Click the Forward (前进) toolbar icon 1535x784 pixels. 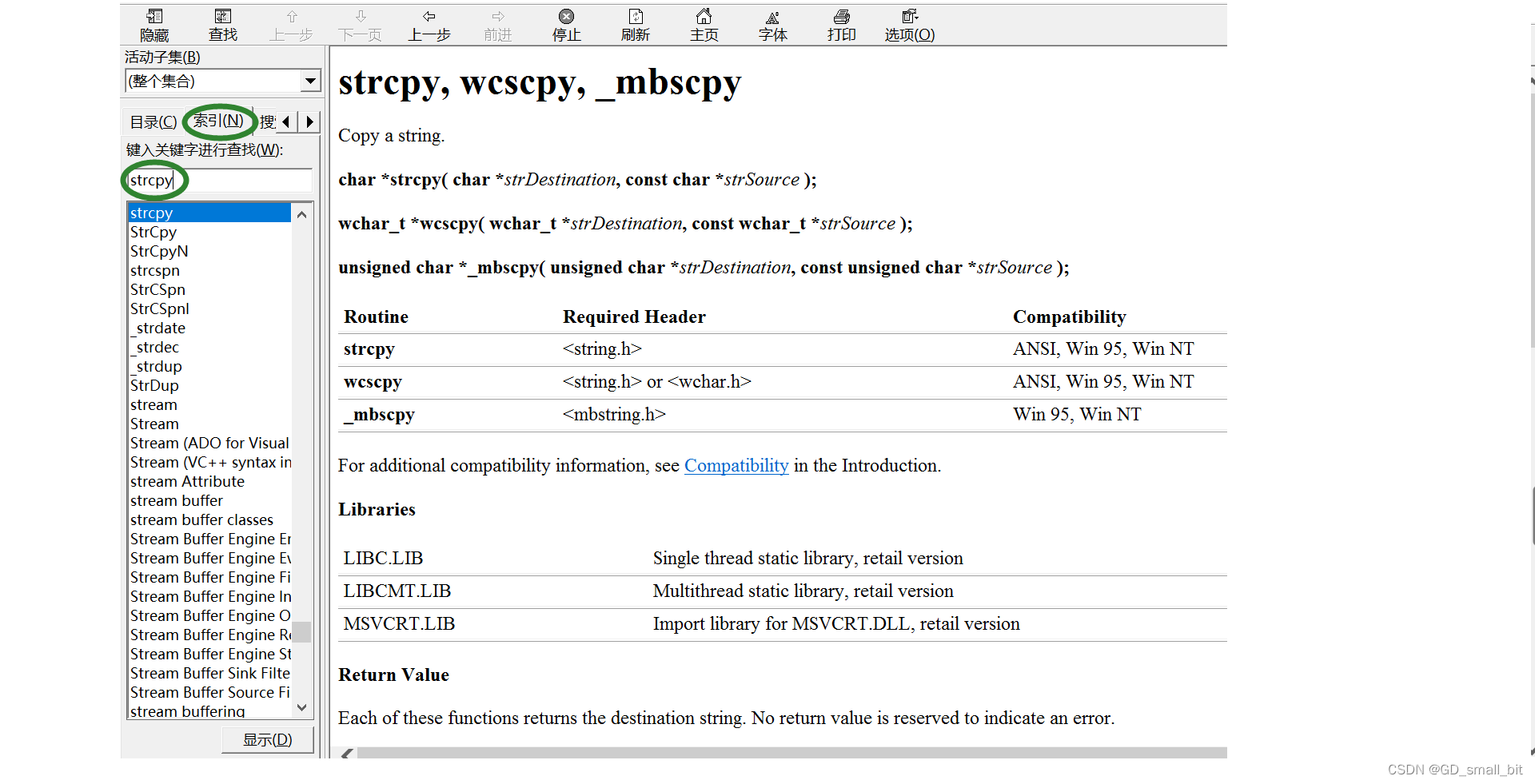click(x=498, y=17)
